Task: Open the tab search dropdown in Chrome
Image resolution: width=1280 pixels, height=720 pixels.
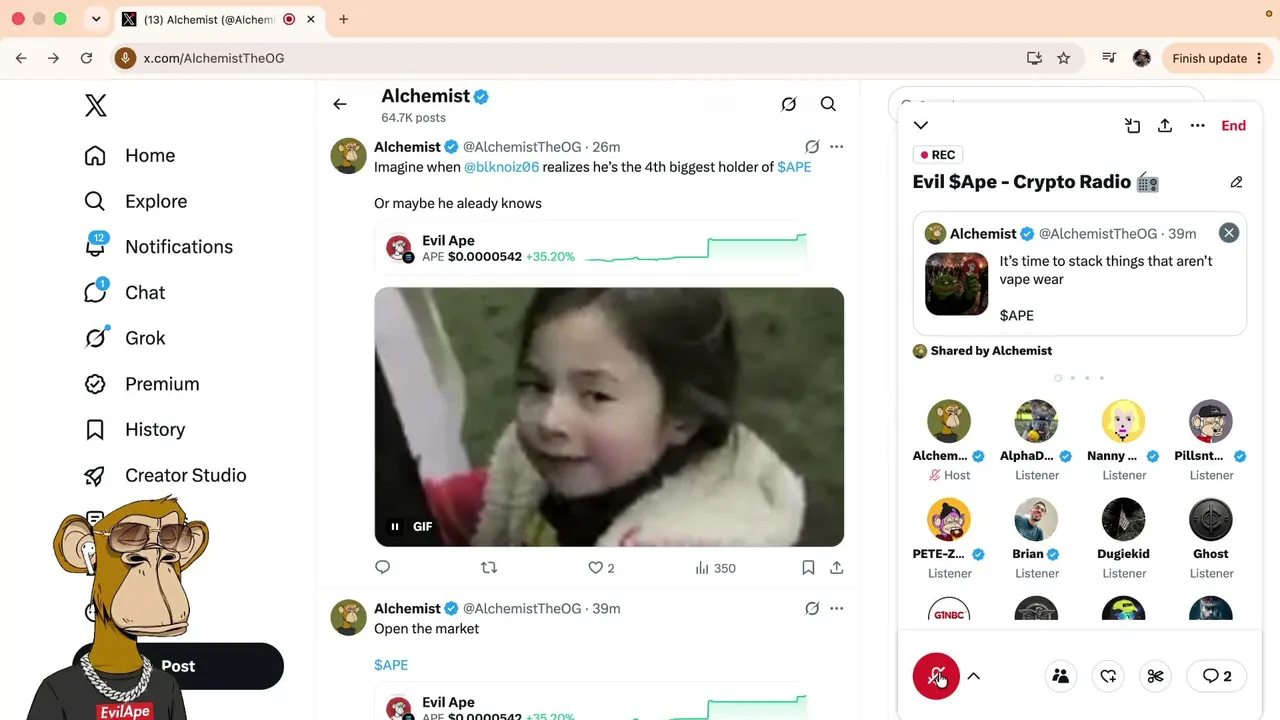Action: [96, 19]
